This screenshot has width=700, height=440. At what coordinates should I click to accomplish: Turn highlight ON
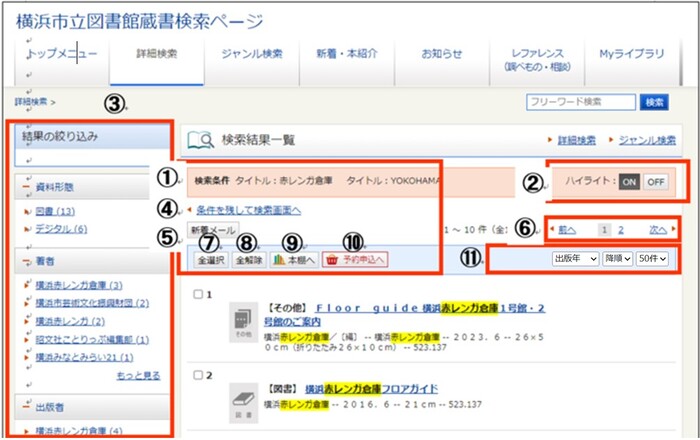628,181
